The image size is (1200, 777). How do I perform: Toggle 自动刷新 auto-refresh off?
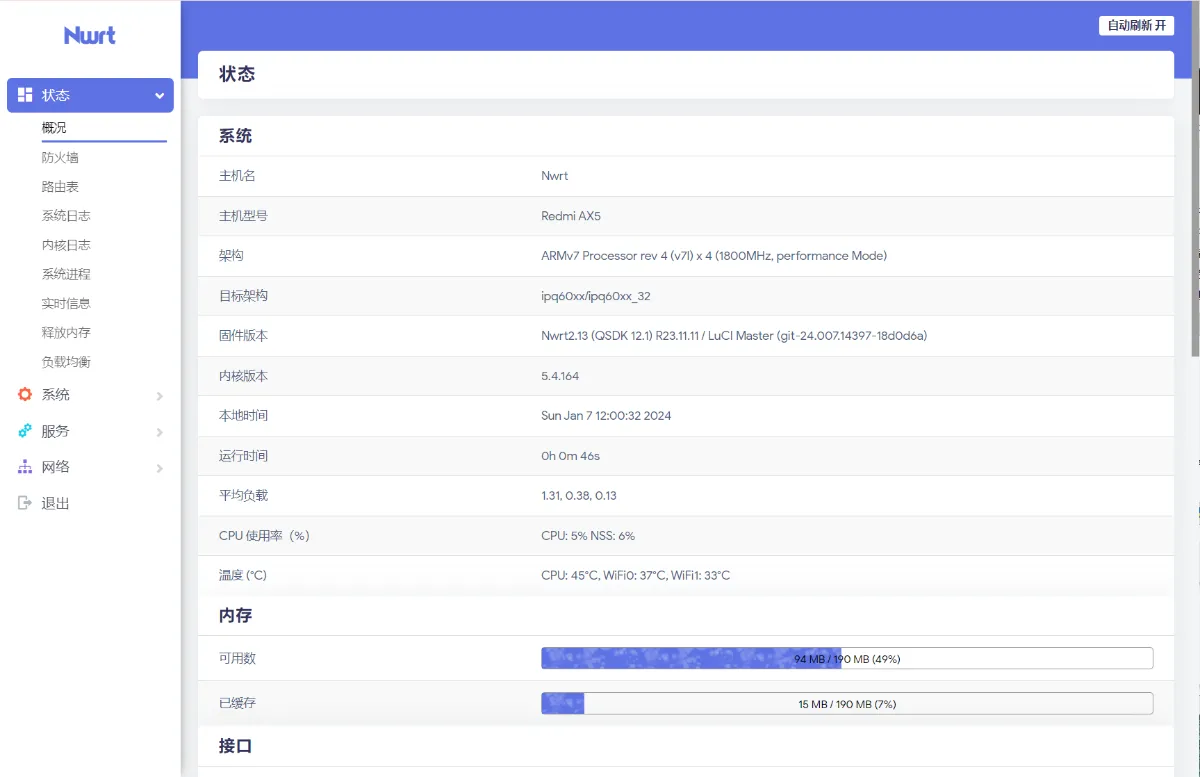pyautogui.click(x=1135, y=25)
